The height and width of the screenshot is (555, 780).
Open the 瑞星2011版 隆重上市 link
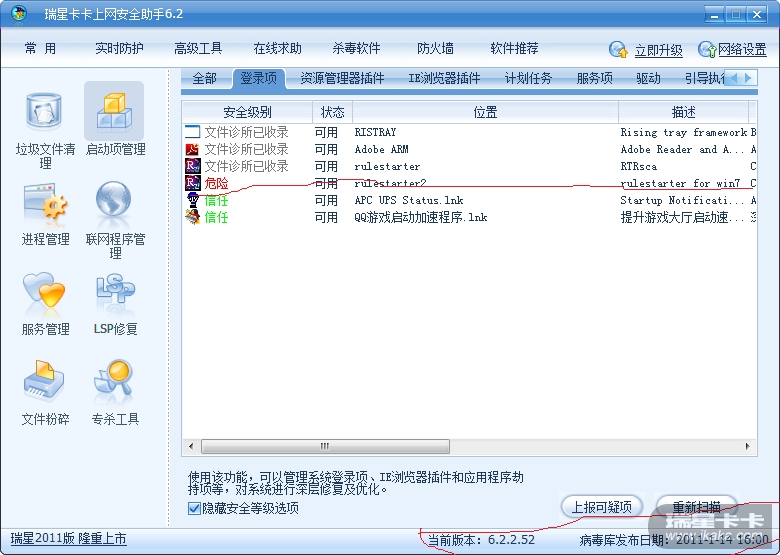click(69, 539)
